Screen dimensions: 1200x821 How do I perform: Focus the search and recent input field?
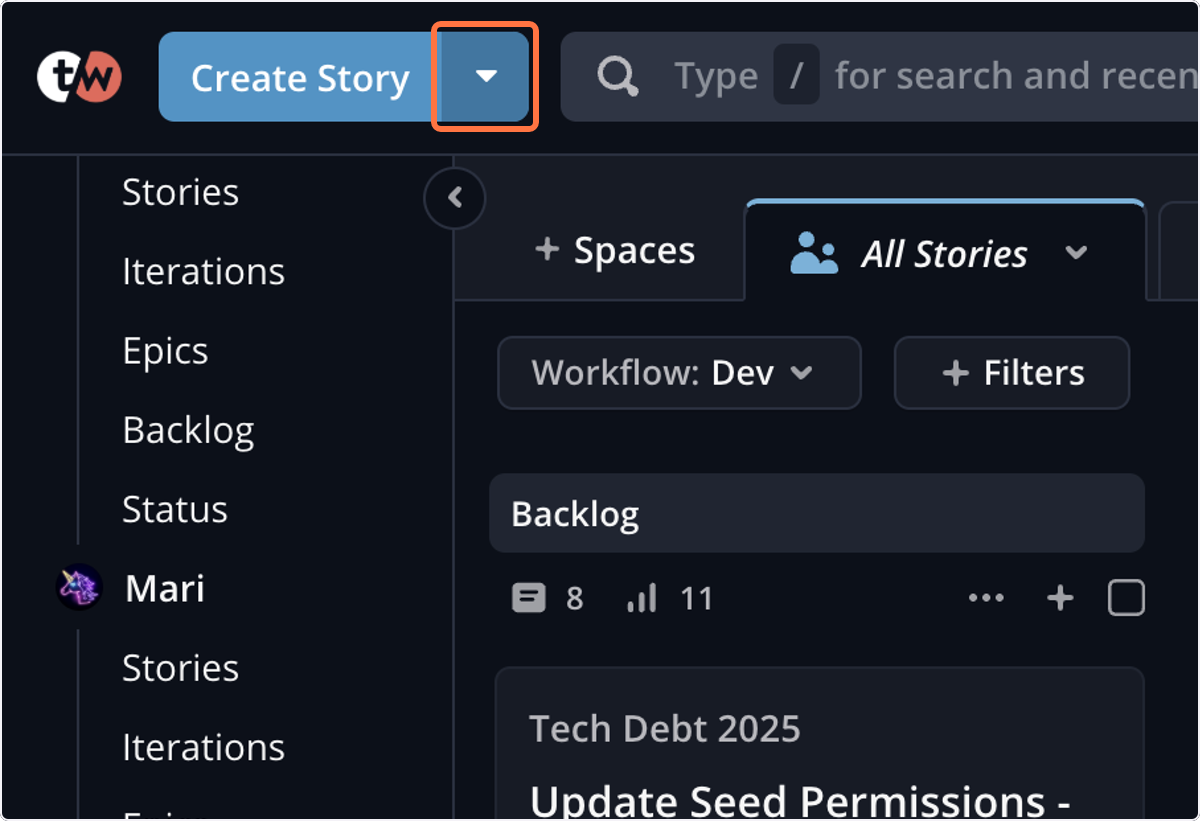[x=880, y=76]
